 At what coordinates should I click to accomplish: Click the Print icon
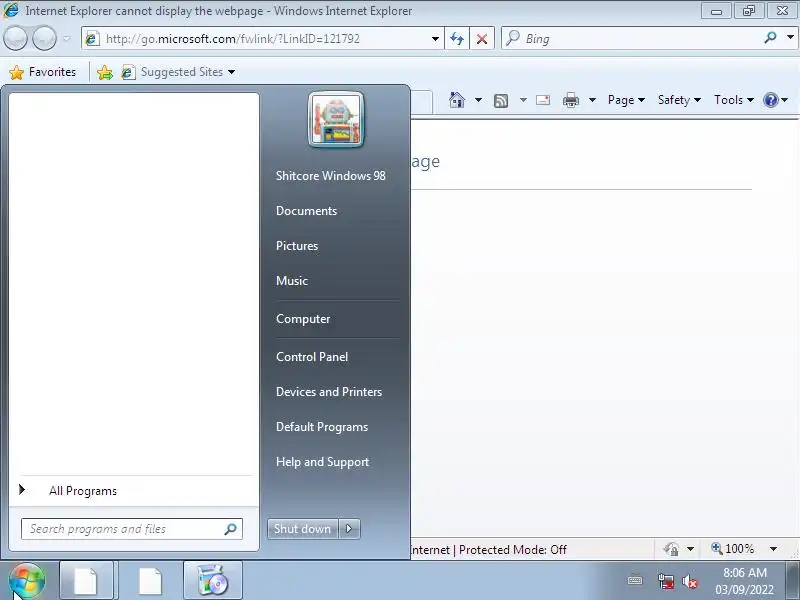click(x=571, y=100)
